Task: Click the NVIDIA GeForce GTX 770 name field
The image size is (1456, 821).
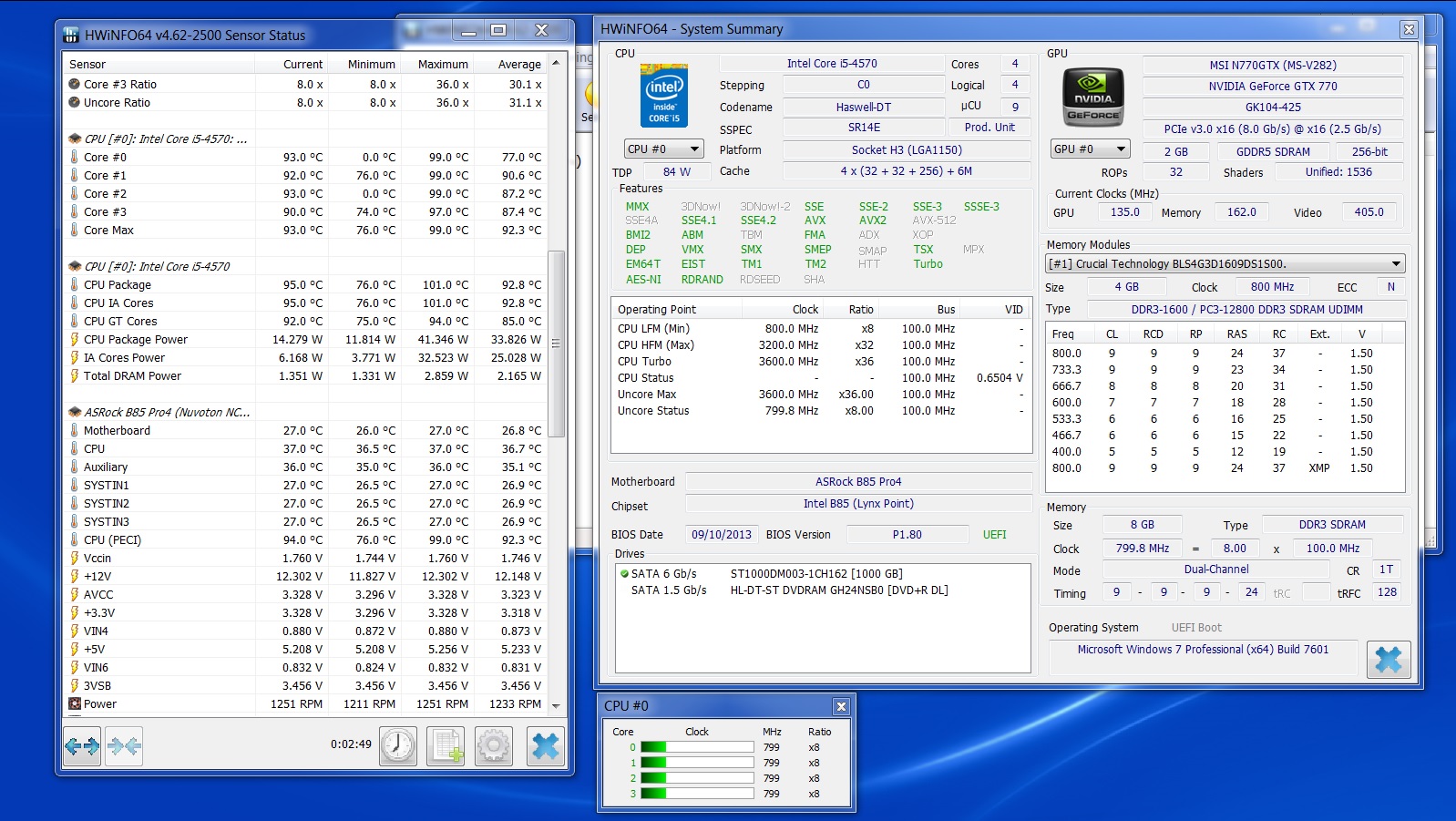Action: click(x=1273, y=87)
